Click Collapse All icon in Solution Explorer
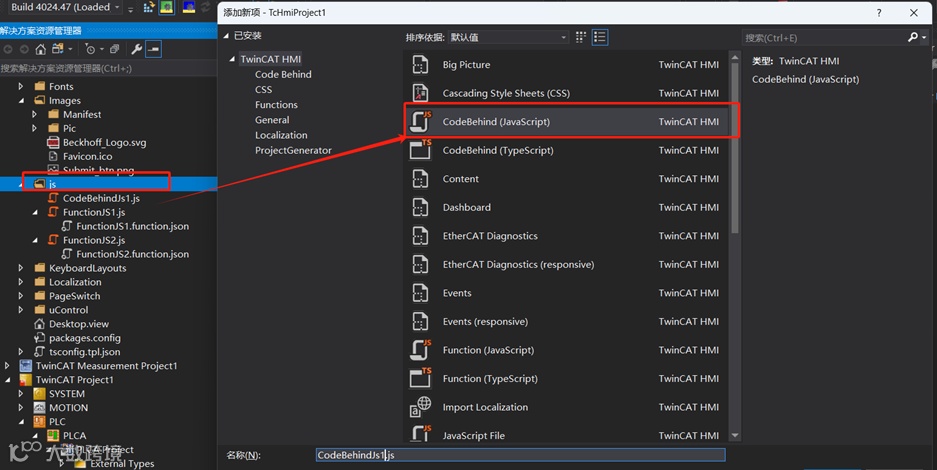The image size is (937, 470). pyautogui.click(x=115, y=49)
